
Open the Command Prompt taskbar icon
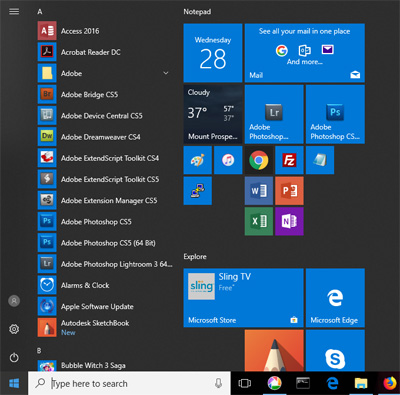pos(303,383)
